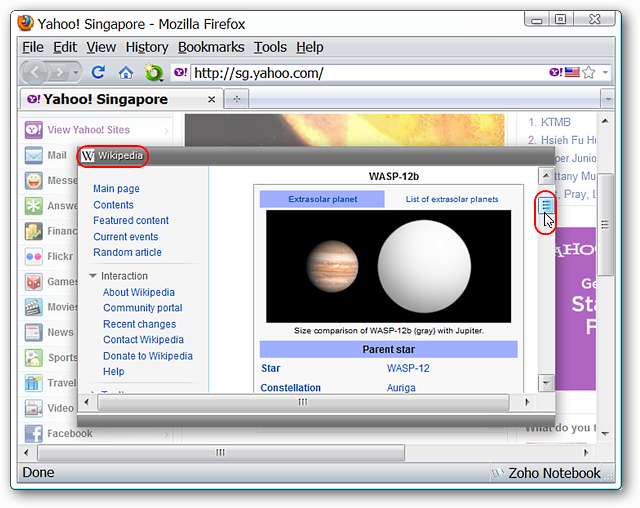Image resolution: width=640 pixels, height=508 pixels.
Task: Open Flickr from the Yahoo sidebar
Action: click(33, 256)
